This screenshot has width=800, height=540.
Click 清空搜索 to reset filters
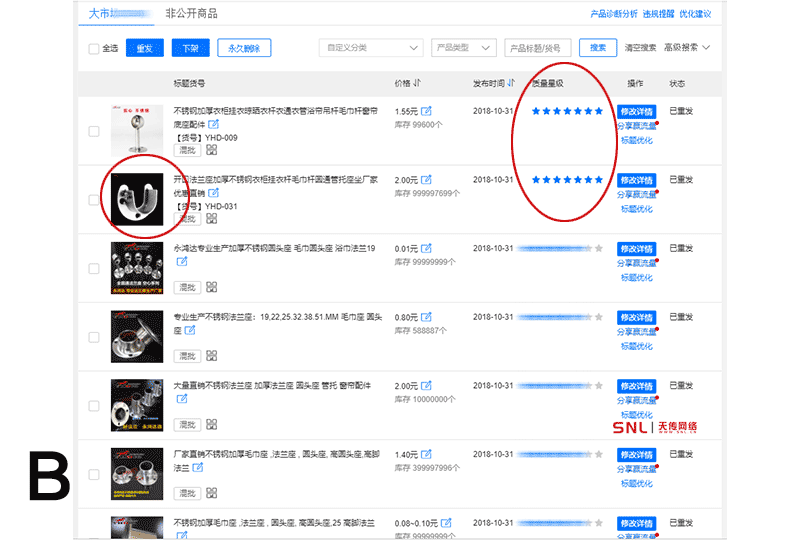(640, 47)
